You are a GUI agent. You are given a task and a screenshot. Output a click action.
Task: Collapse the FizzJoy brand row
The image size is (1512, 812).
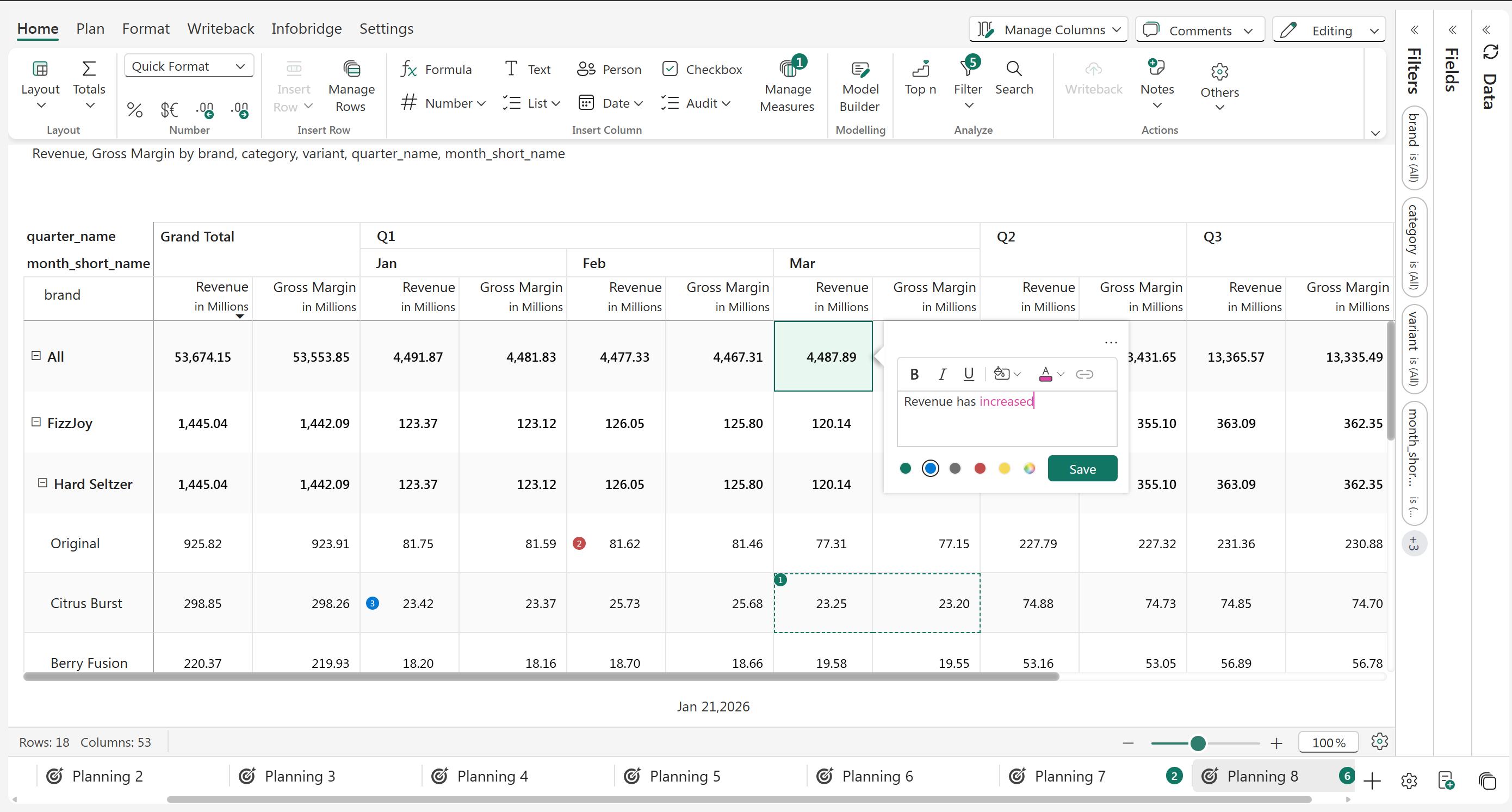point(36,422)
